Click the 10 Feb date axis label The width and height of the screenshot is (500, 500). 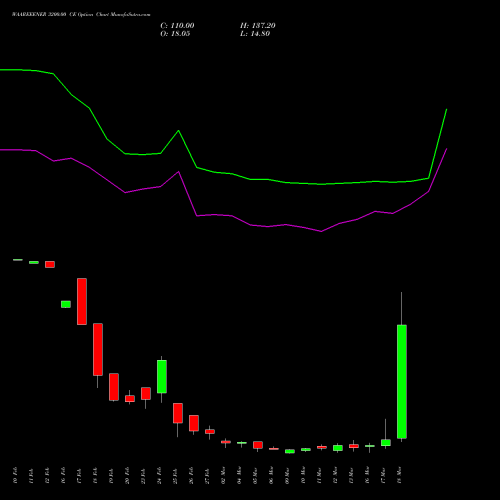pos(15,475)
